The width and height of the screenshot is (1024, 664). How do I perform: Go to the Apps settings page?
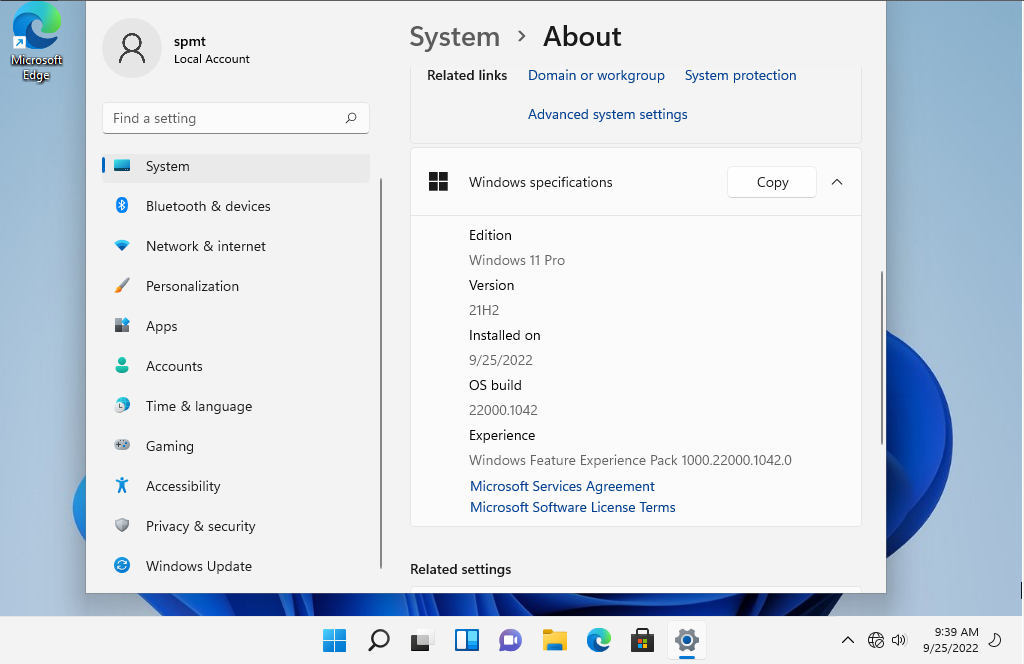click(x=161, y=326)
